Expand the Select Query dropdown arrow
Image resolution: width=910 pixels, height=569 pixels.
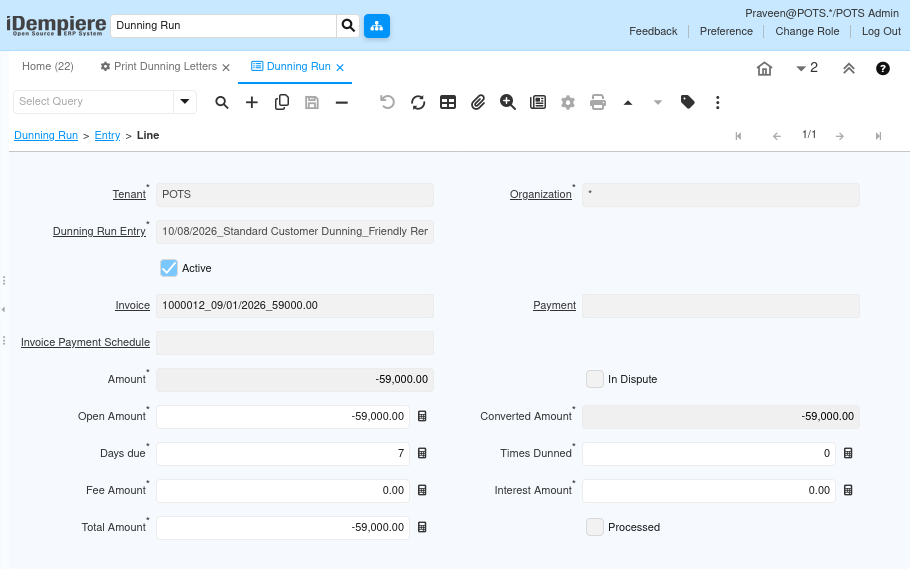185,102
